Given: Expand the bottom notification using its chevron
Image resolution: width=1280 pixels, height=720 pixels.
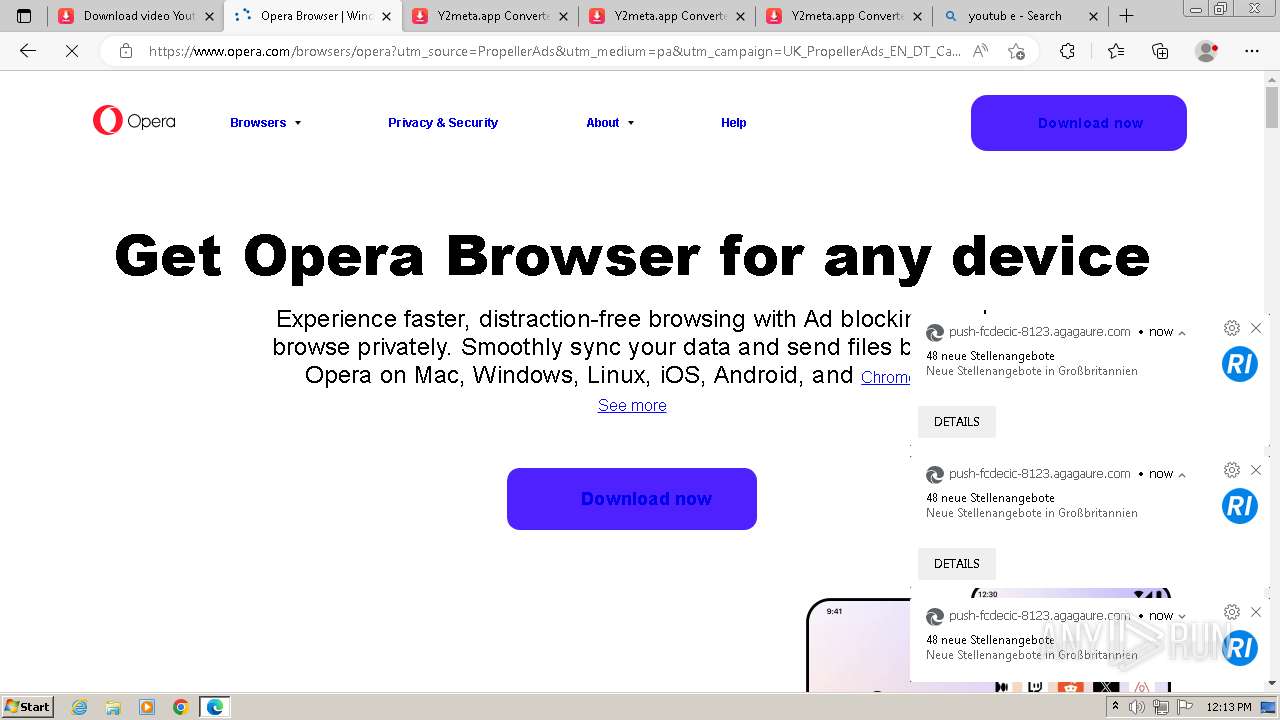Looking at the screenshot, I should (x=1182, y=617).
